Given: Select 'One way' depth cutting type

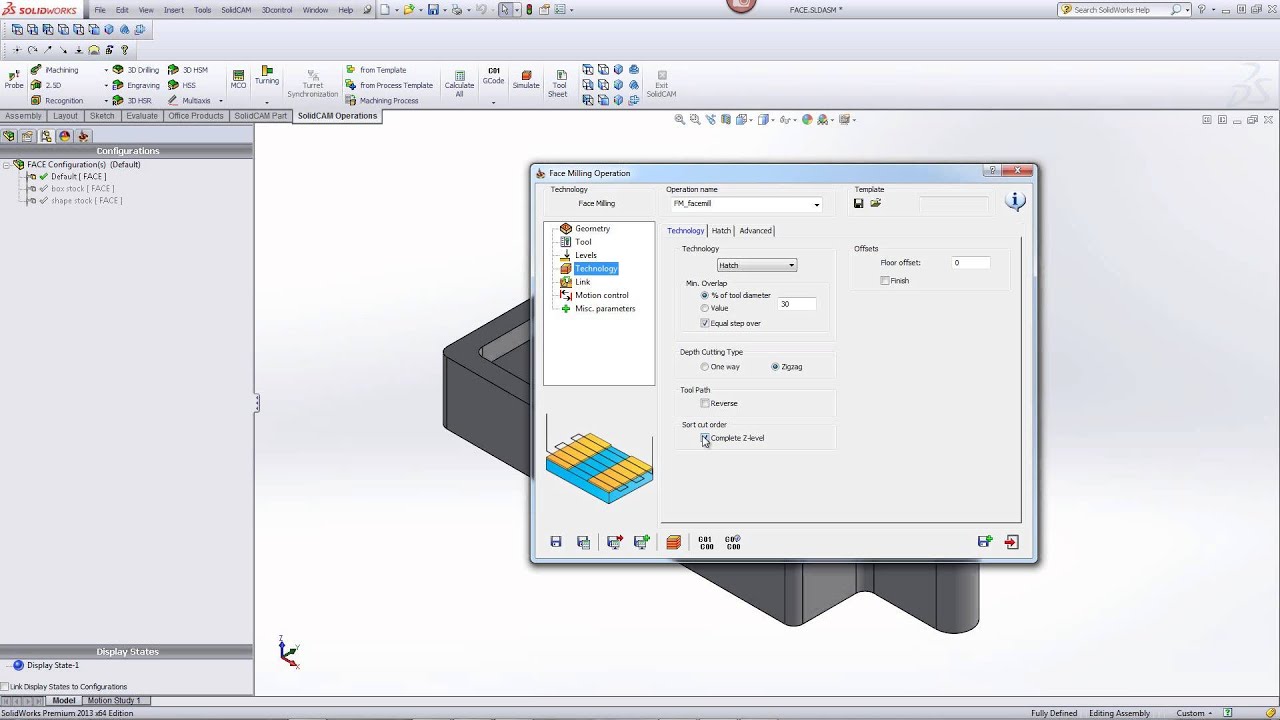Looking at the screenshot, I should pyautogui.click(x=705, y=367).
